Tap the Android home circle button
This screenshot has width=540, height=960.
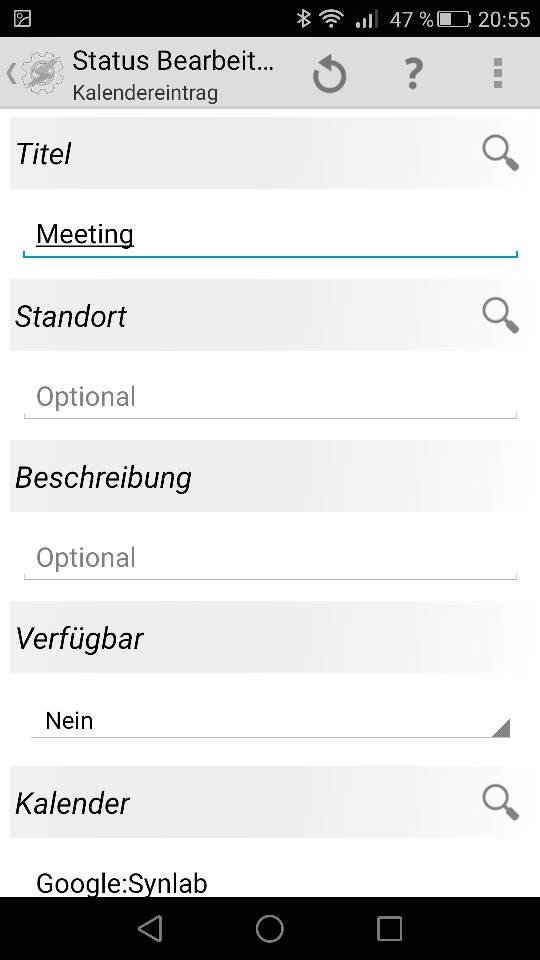(270, 928)
